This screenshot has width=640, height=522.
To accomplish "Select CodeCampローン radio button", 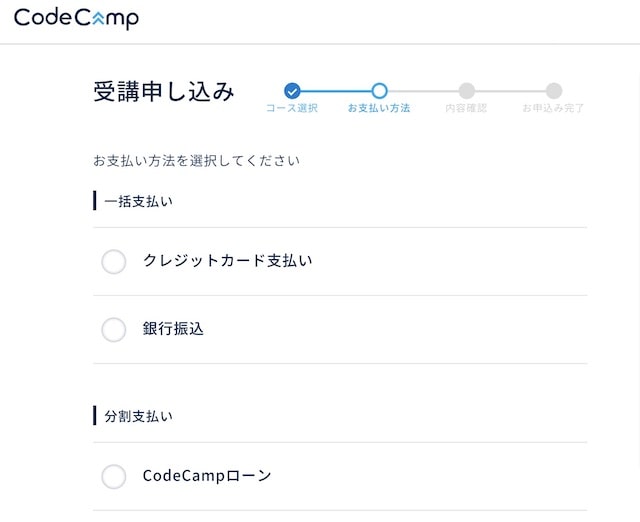I will point(113,476).
